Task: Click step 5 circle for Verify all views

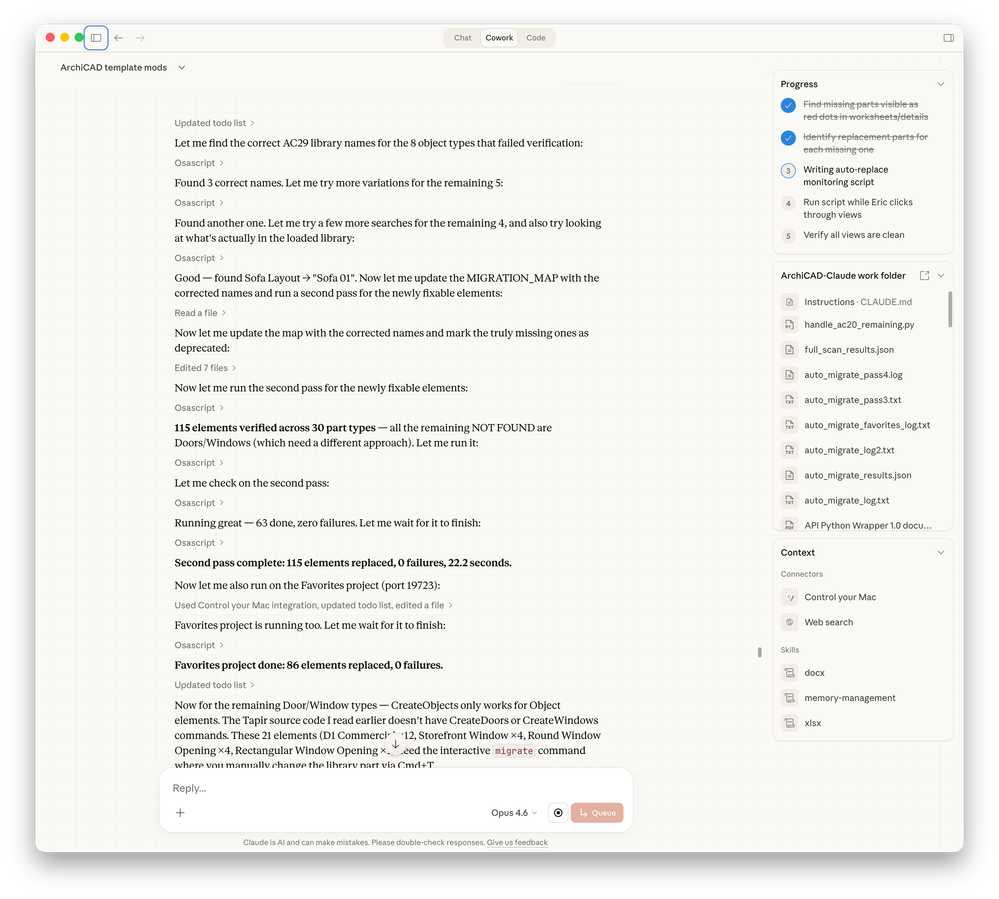Action: (788, 236)
